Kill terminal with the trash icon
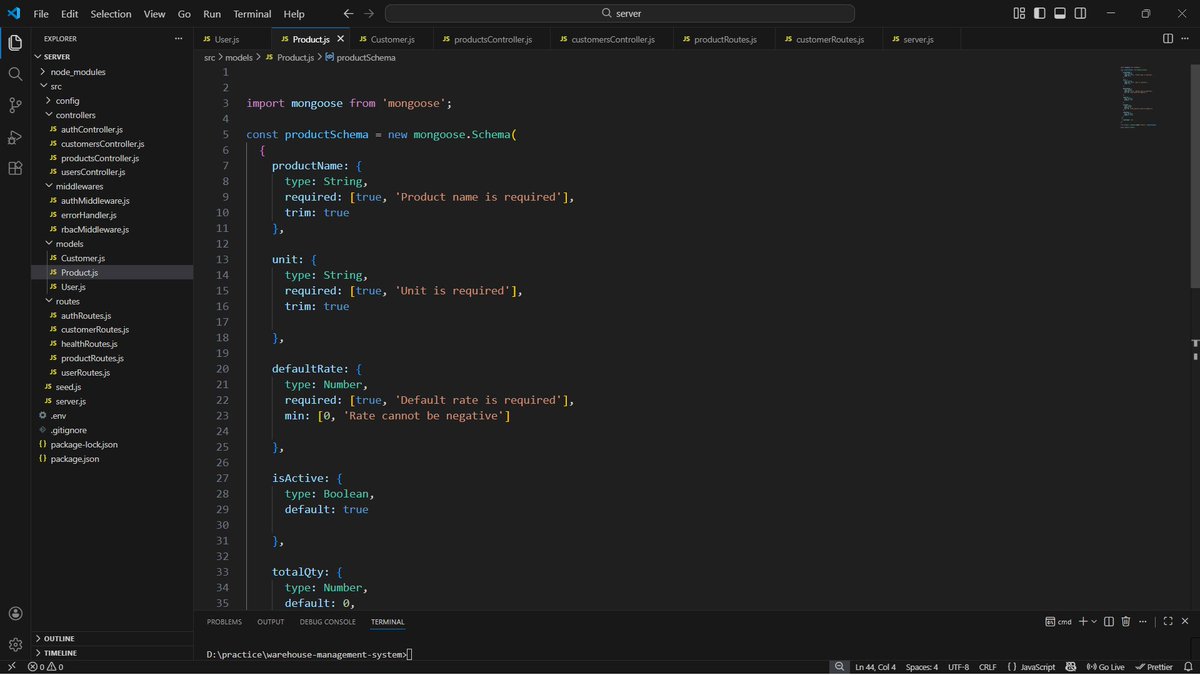 pos(1126,621)
